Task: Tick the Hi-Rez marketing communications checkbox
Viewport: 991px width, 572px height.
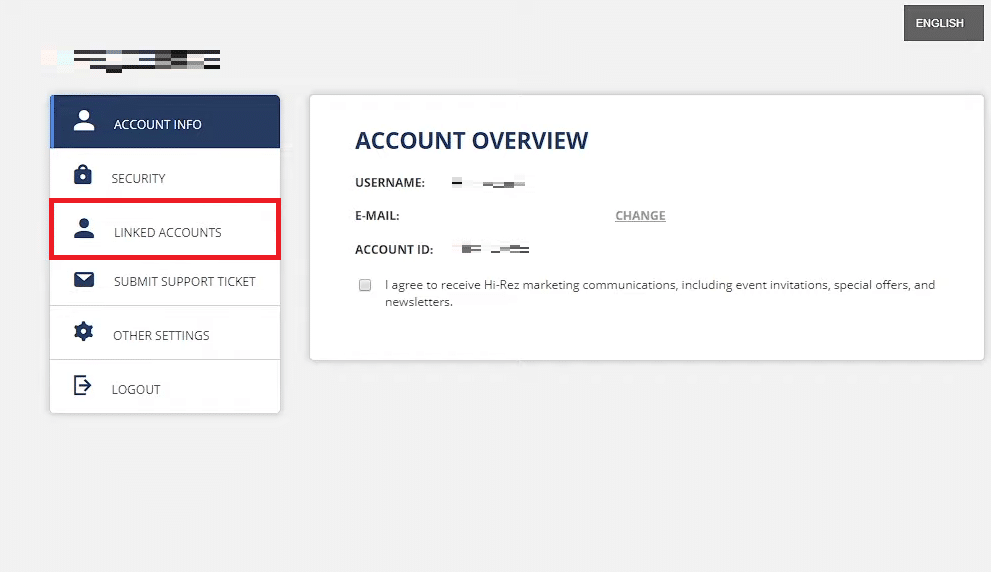Action: coord(365,285)
